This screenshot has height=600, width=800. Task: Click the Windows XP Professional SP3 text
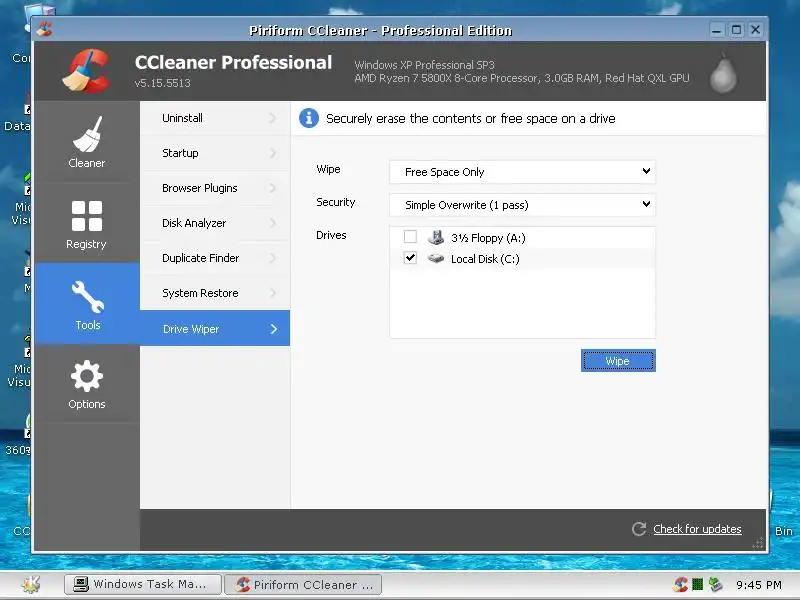pyautogui.click(x=424, y=65)
